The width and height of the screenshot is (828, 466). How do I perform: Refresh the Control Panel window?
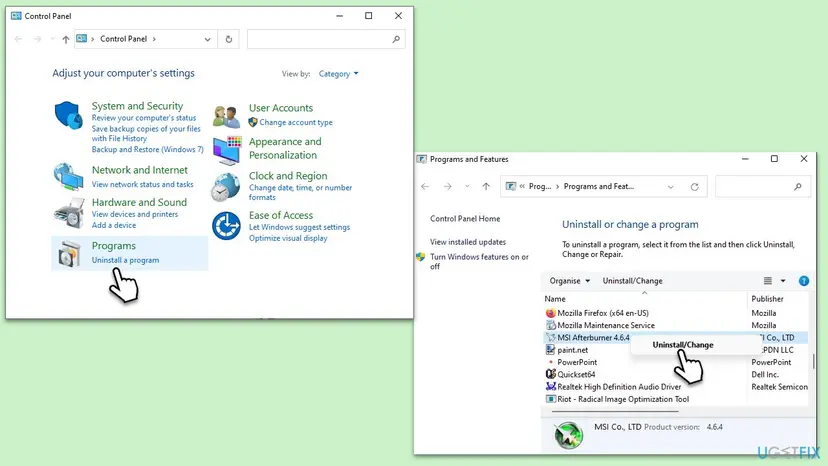(229, 39)
